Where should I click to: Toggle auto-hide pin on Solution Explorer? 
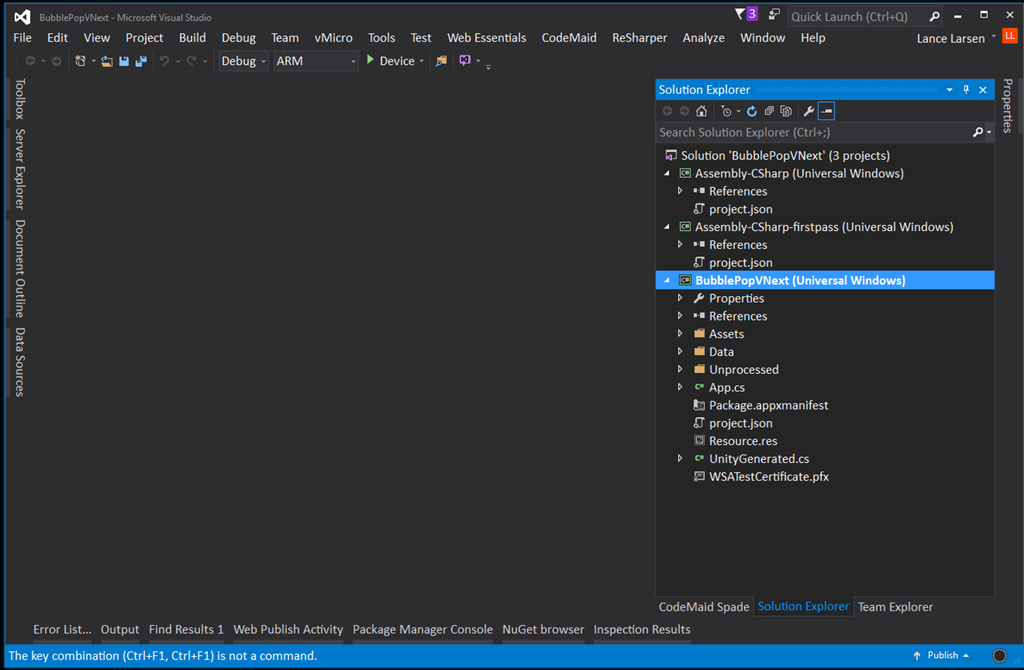coord(966,89)
